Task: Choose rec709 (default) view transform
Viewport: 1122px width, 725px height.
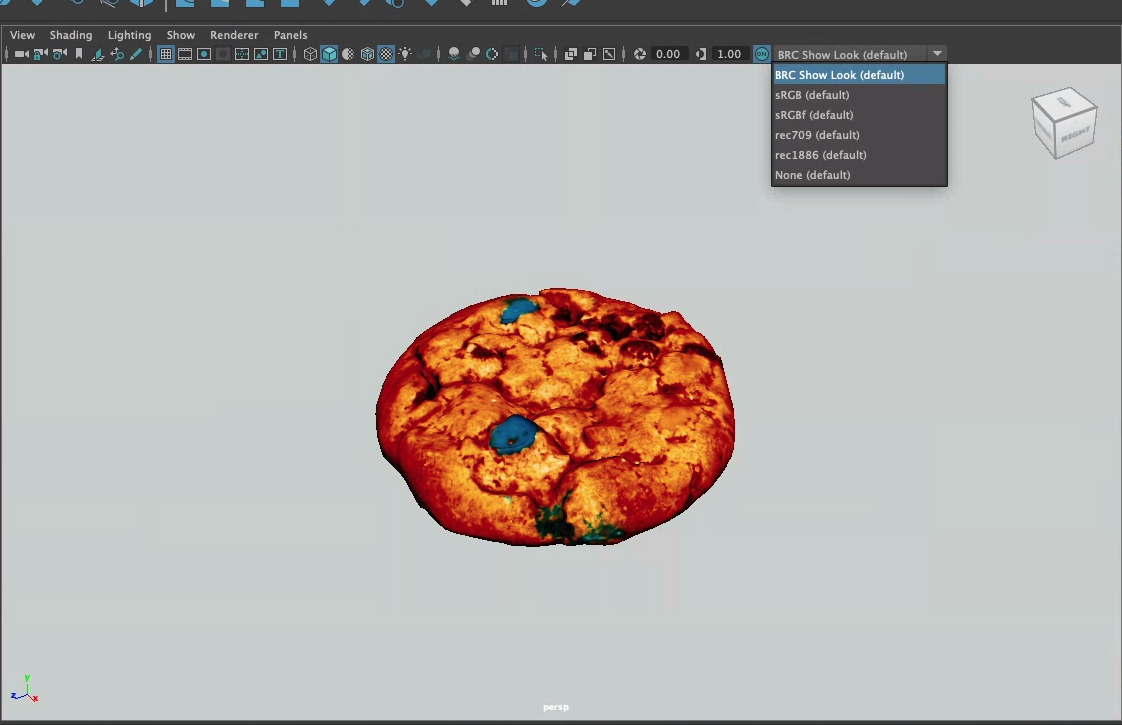Action: pyautogui.click(x=817, y=135)
